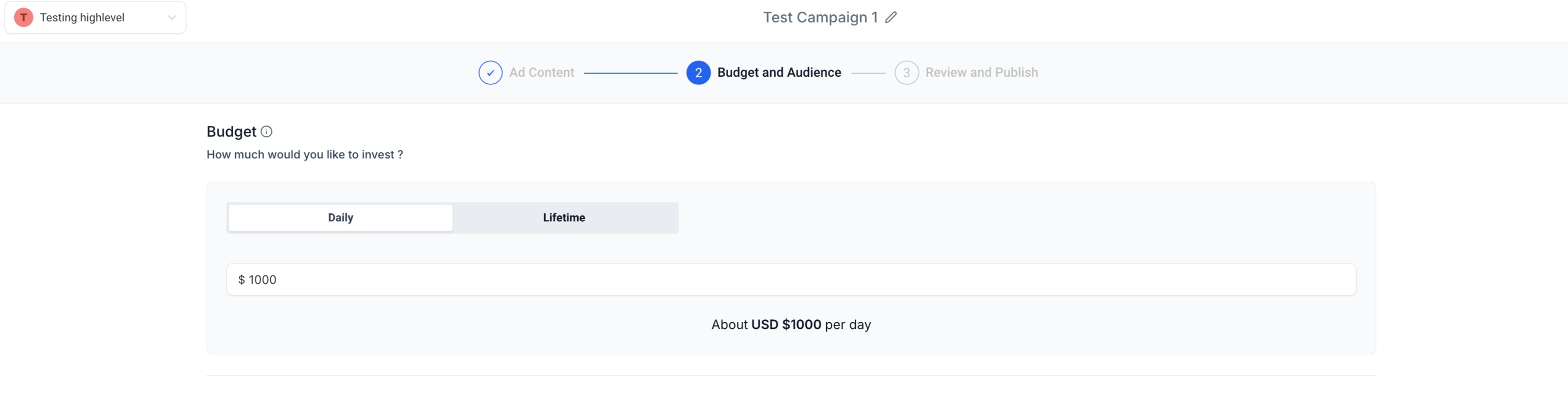Click the red T account avatar
This screenshot has width=1568, height=395.
[x=23, y=18]
